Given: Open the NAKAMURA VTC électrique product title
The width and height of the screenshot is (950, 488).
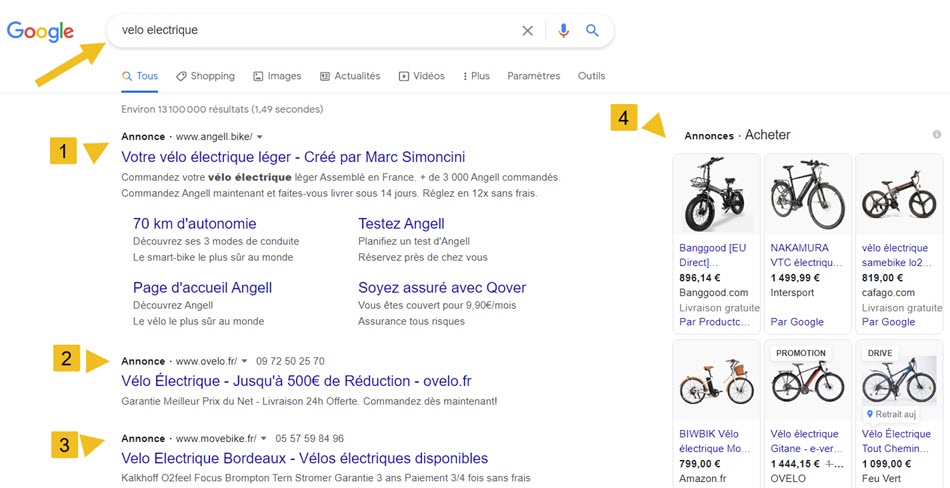Looking at the screenshot, I should (x=806, y=255).
